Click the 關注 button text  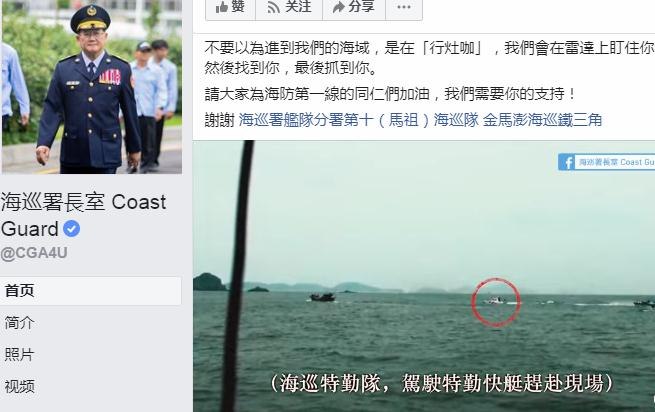point(298,6)
